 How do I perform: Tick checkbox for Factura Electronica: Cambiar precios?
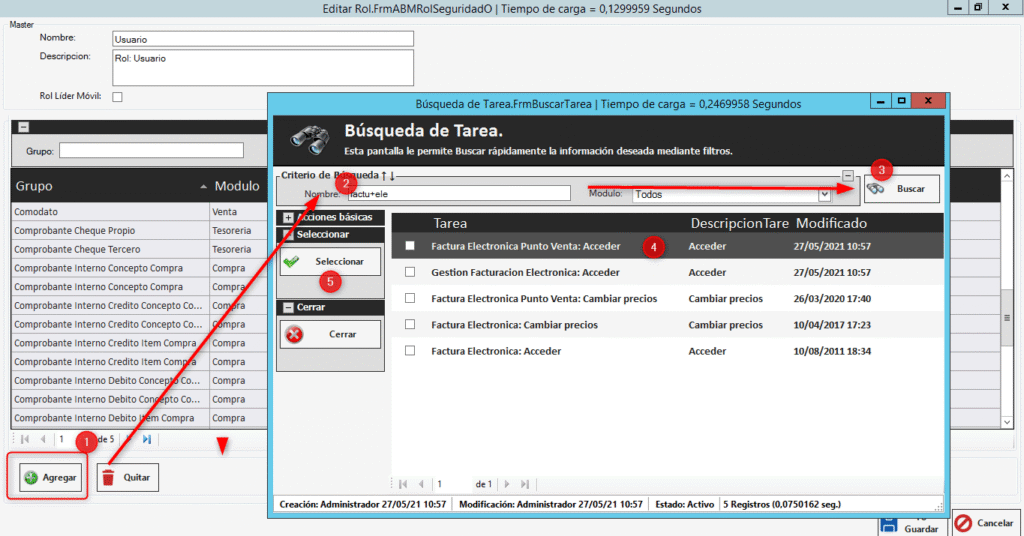point(410,325)
